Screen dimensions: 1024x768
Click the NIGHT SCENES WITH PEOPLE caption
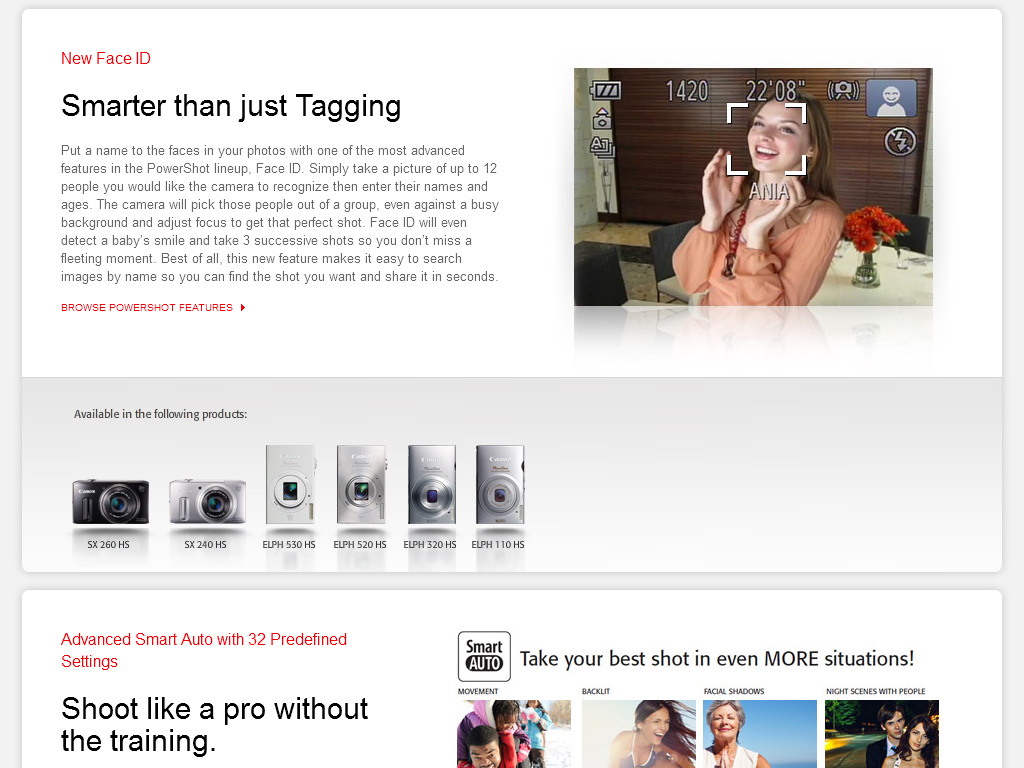[876, 691]
